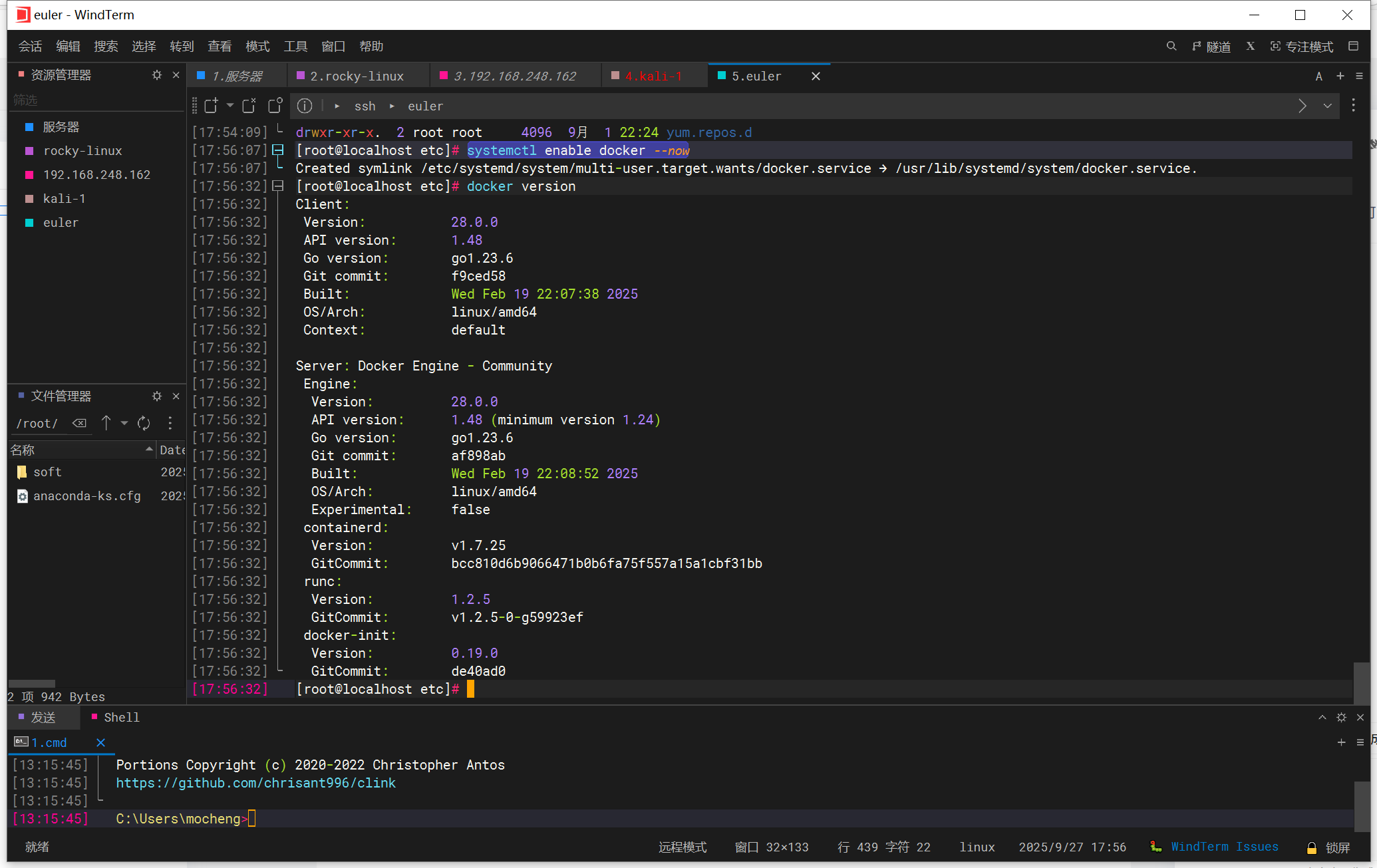
Task: Open the 工具 menu
Action: coord(295,46)
